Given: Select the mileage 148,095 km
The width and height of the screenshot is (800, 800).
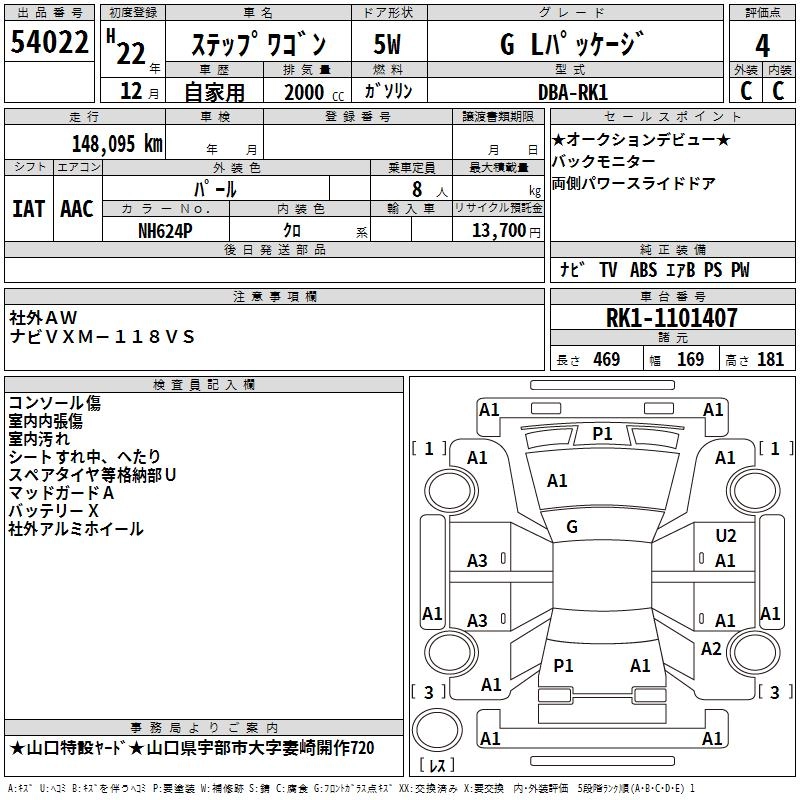Looking at the screenshot, I should point(117,144).
